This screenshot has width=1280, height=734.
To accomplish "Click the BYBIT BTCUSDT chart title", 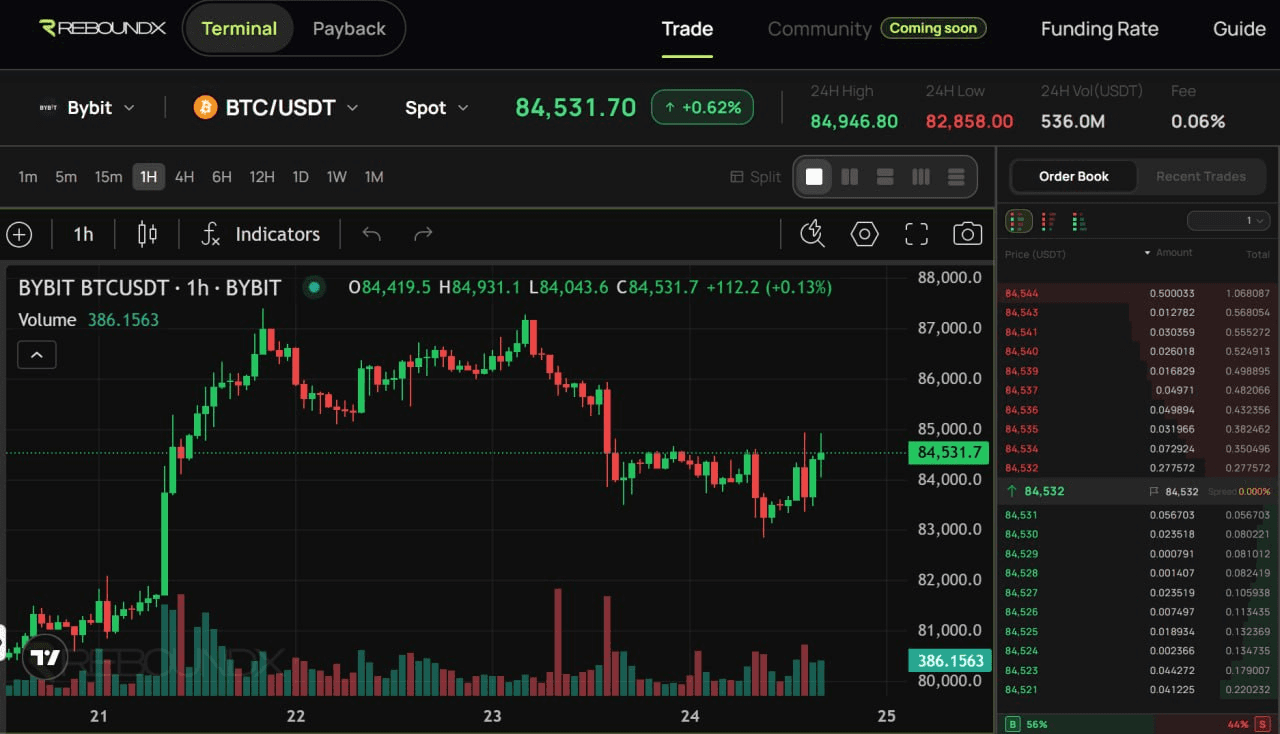I will (x=150, y=288).
